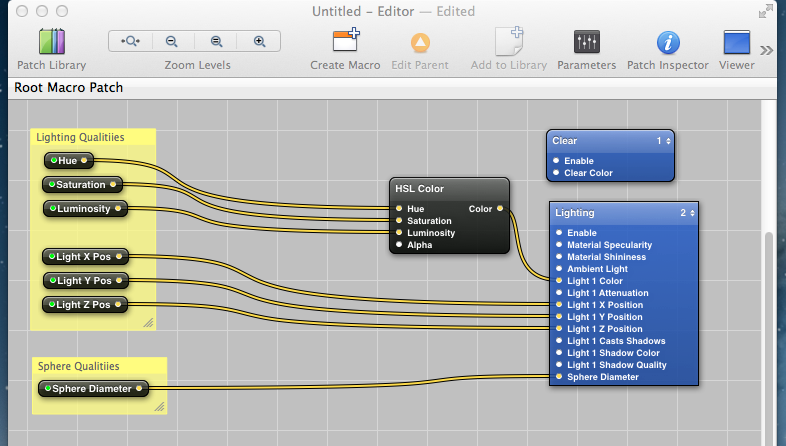The height and width of the screenshot is (446, 786).
Task: Select the Root Macro Patch breadcrumb
Action: [x=68, y=88]
